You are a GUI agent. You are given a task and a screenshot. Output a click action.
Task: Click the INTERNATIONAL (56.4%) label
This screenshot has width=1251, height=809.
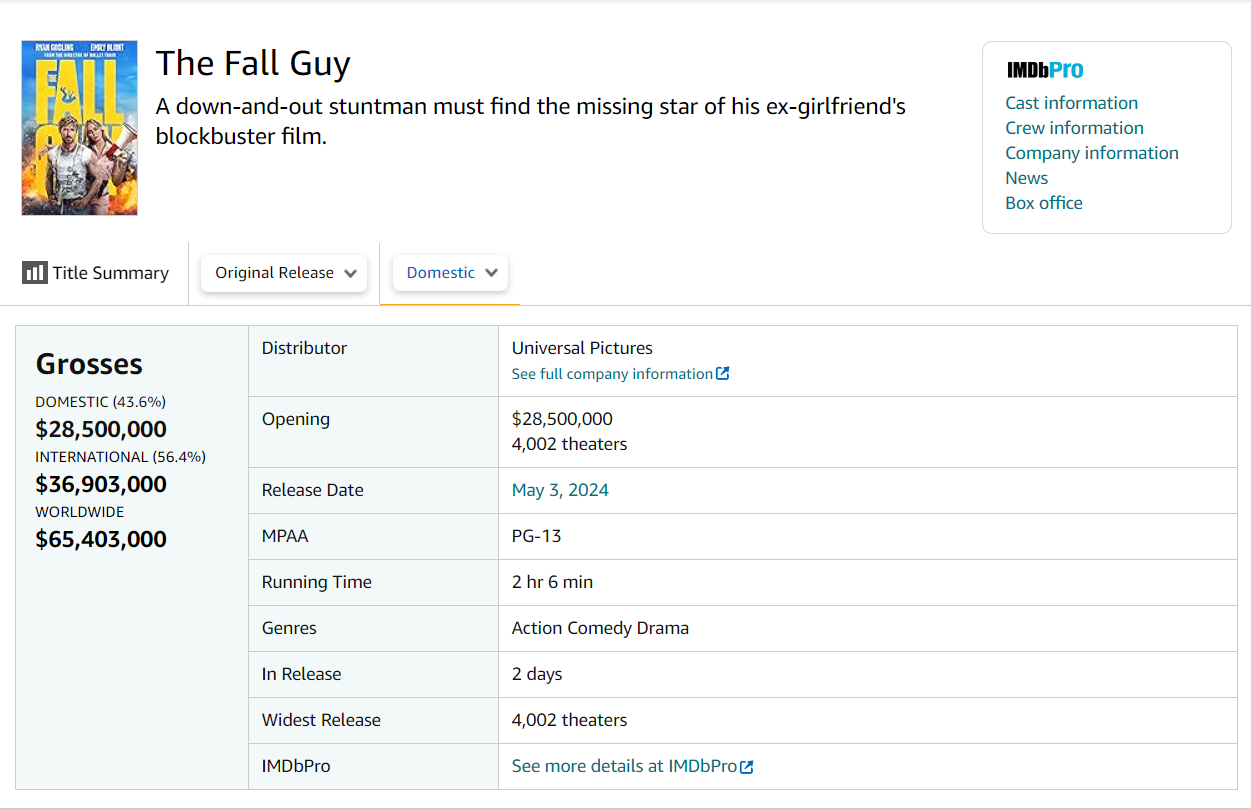[121, 457]
